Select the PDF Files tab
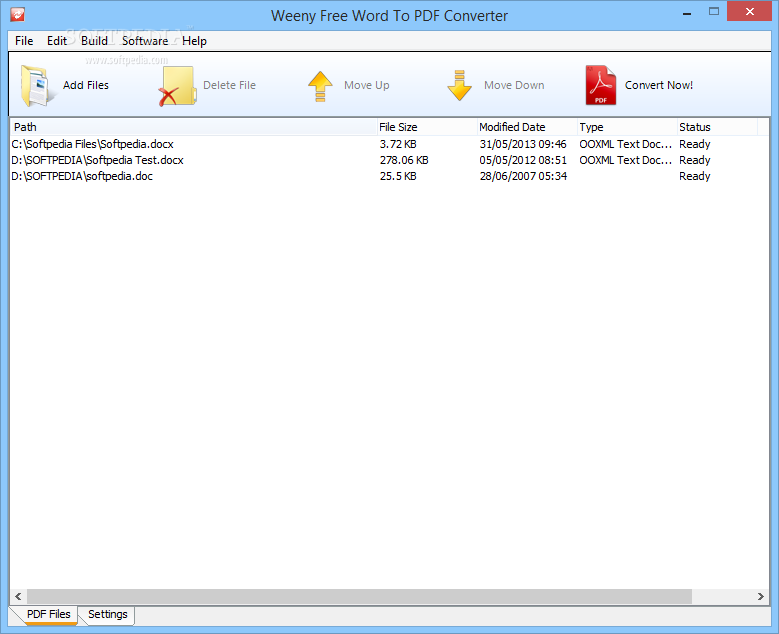This screenshot has height=634, width=779. tap(48, 614)
